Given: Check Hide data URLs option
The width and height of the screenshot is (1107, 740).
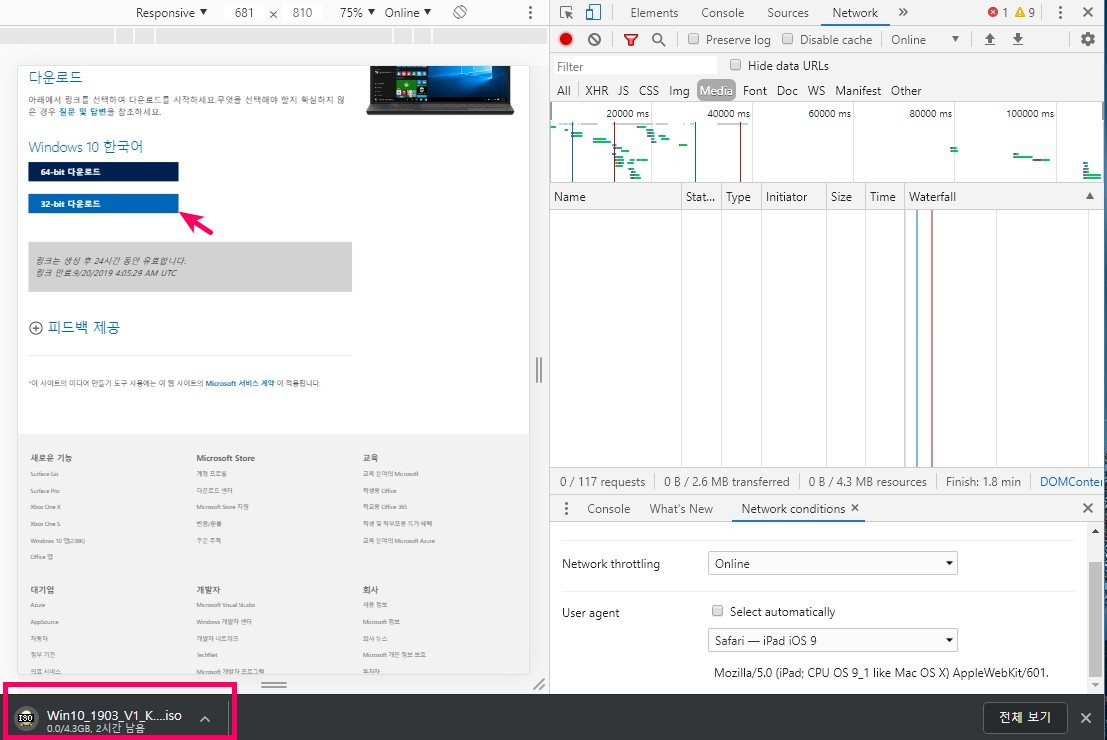Looking at the screenshot, I should point(736,65).
